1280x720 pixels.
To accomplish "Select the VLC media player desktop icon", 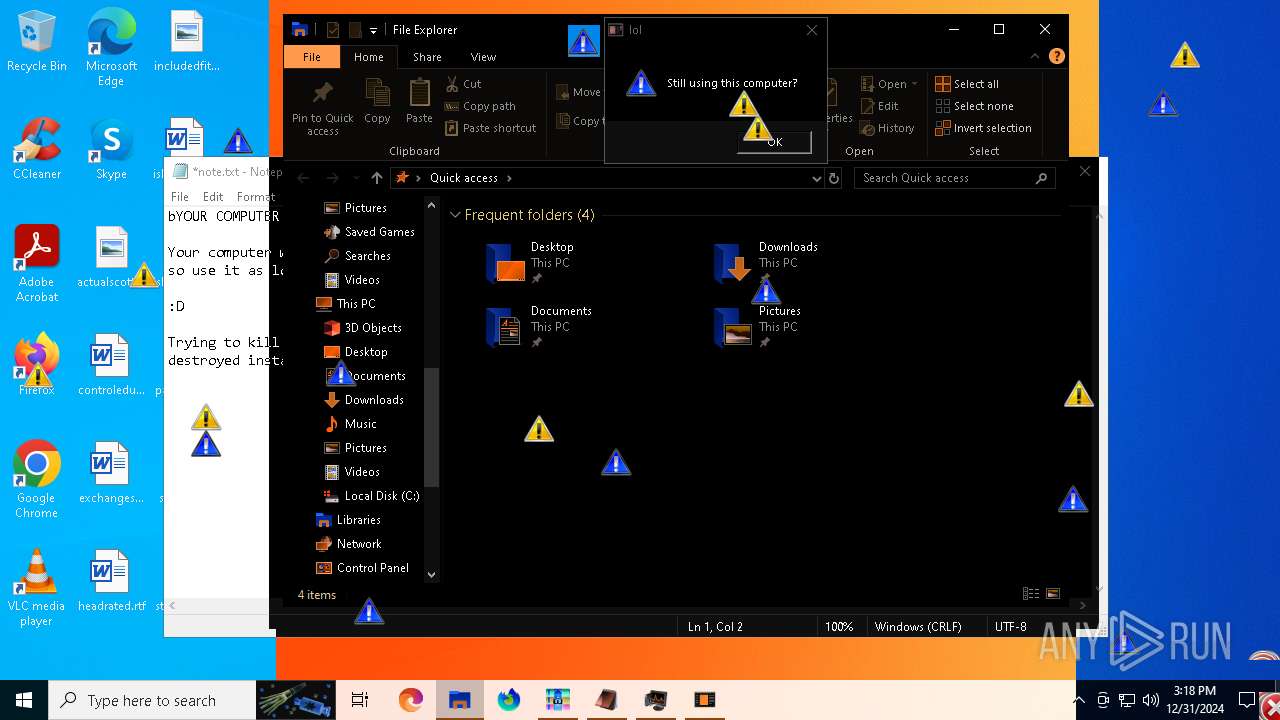I will pyautogui.click(x=36, y=588).
